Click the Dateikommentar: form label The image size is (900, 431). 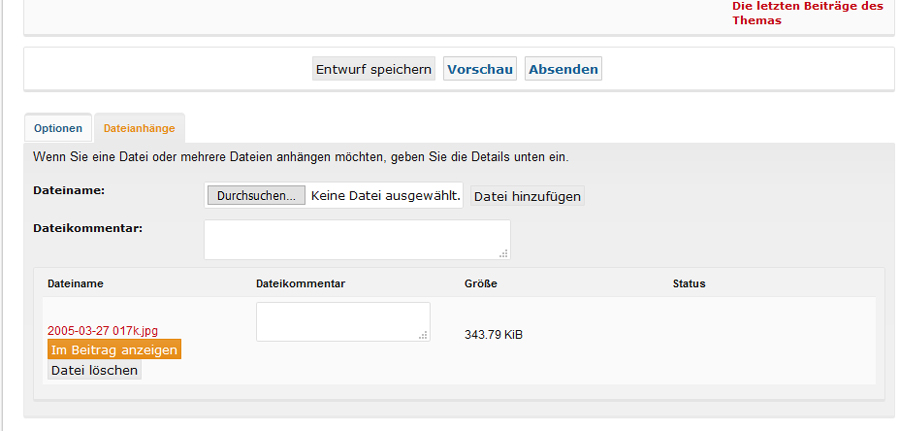(88, 228)
